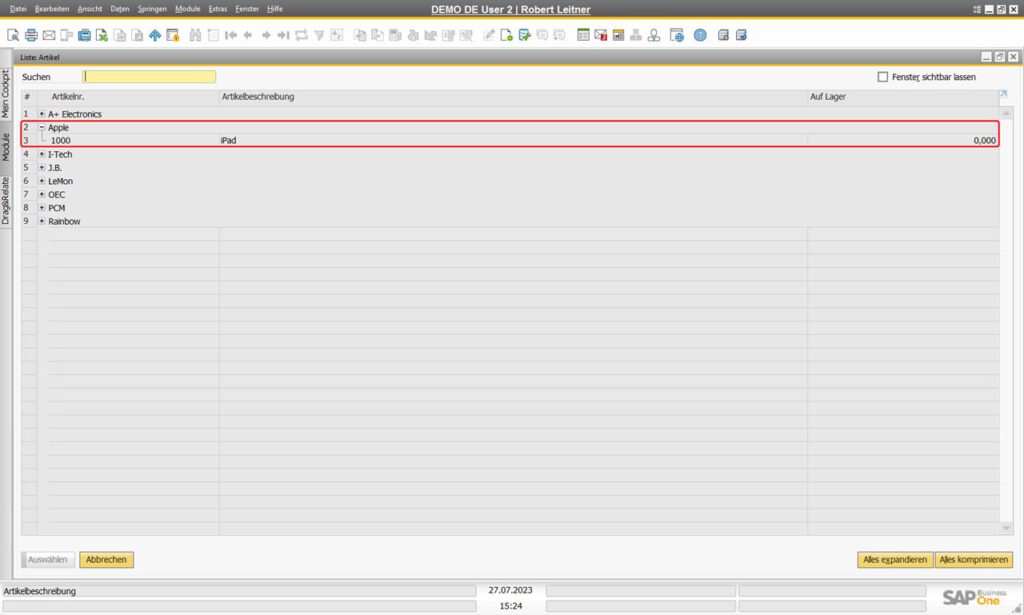
Task: Click the sort table toolbar icon
Action: click(x=337, y=35)
